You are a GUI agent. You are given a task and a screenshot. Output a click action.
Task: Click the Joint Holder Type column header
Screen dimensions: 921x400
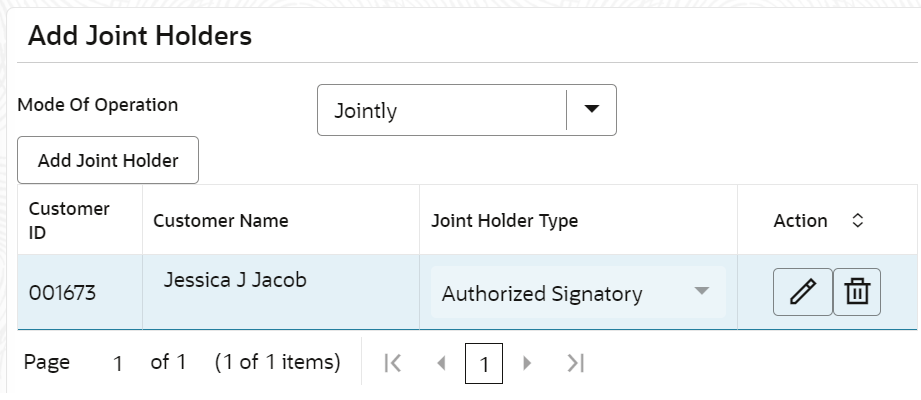pyautogui.click(x=579, y=220)
